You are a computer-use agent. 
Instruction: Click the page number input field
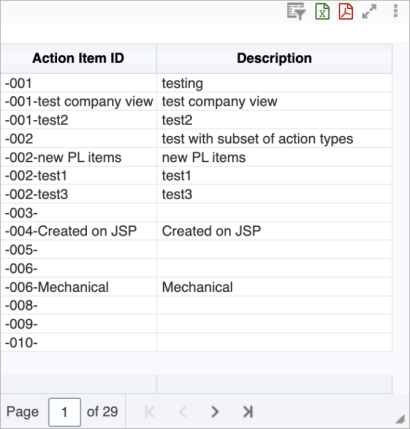pyautogui.click(x=64, y=412)
